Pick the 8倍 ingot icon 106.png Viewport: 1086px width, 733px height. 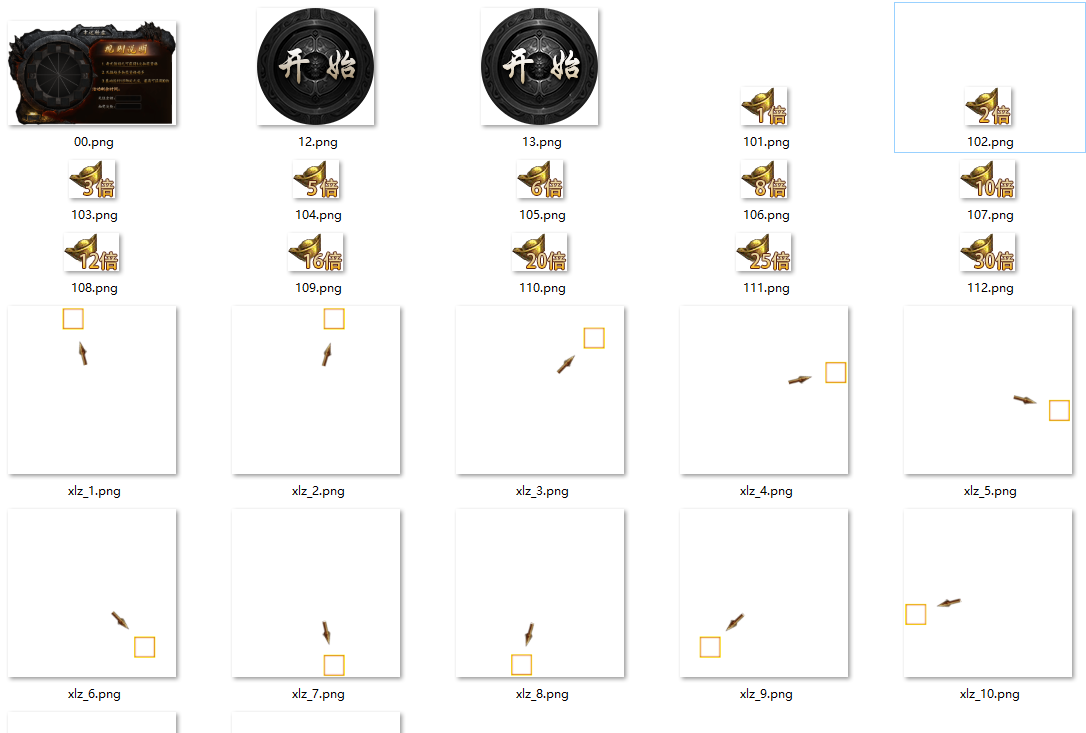(x=765, y=179)
